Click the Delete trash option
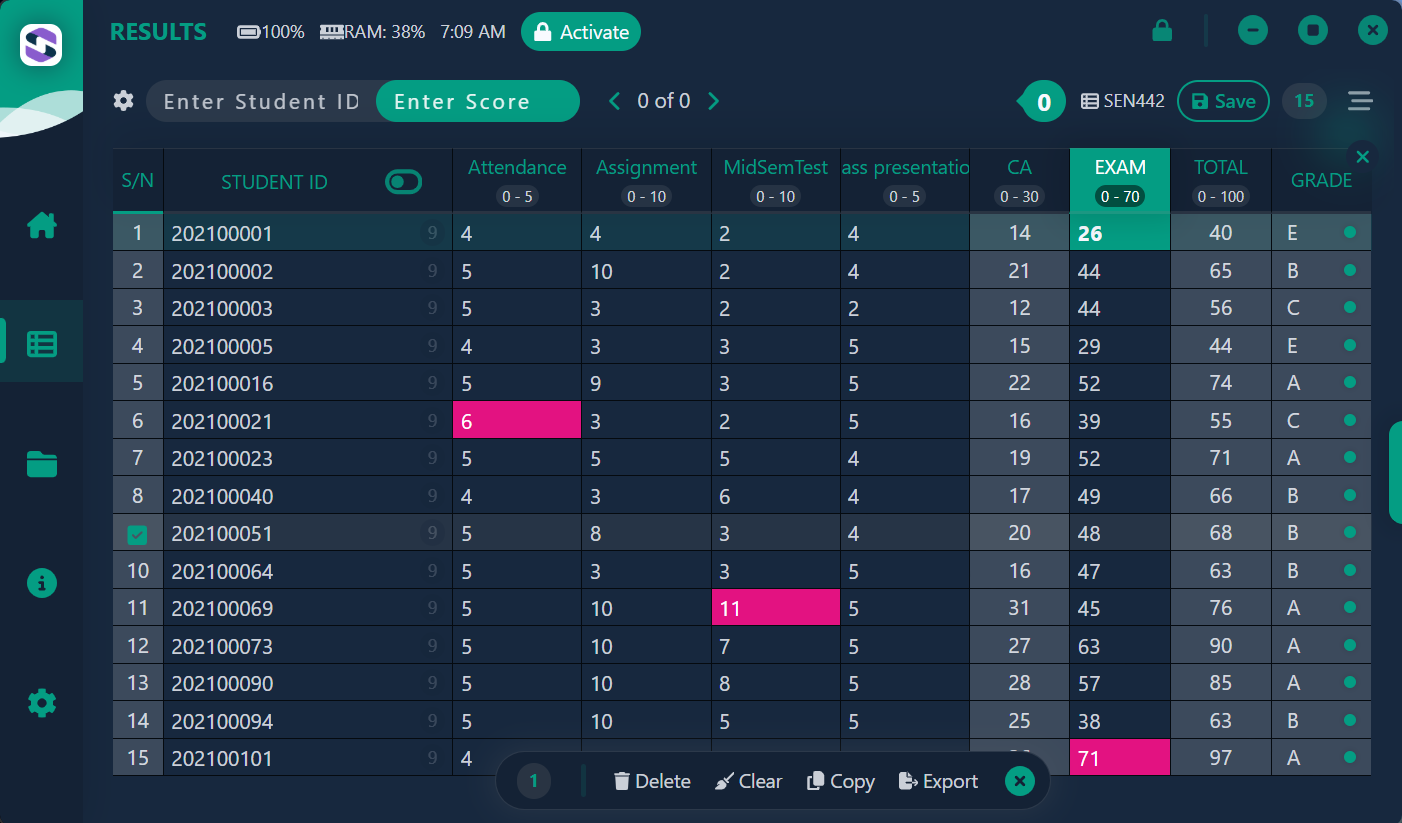Screen dimensions: 1402x823 click(652, 781)
